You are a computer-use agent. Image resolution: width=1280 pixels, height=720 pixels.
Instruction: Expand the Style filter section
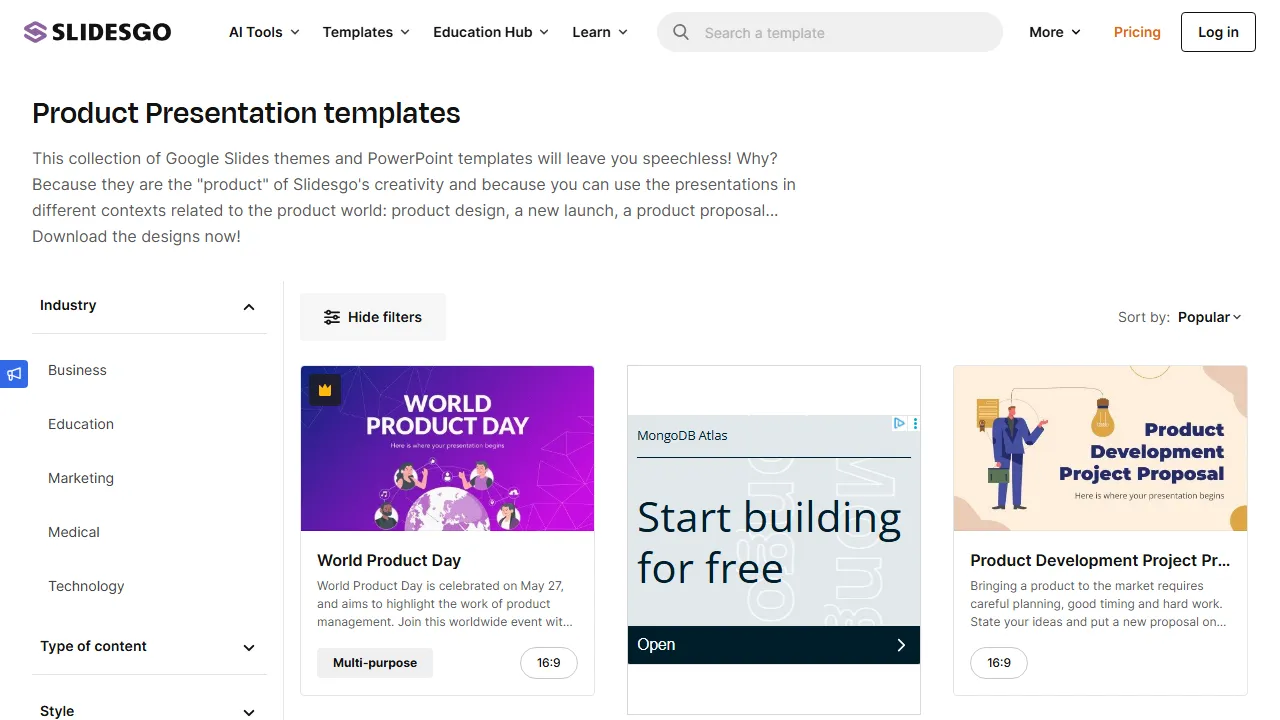coord(149,711)
